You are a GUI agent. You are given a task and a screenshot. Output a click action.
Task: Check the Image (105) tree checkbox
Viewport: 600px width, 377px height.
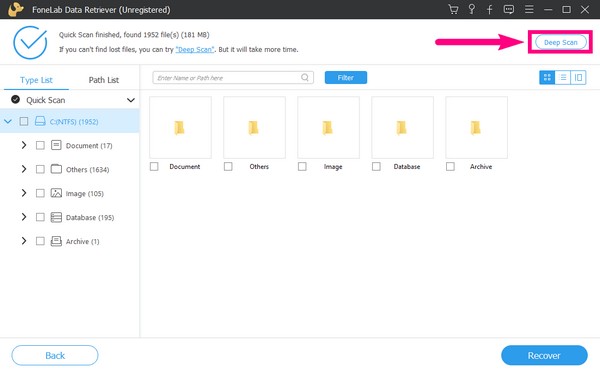tap(40, 193)
